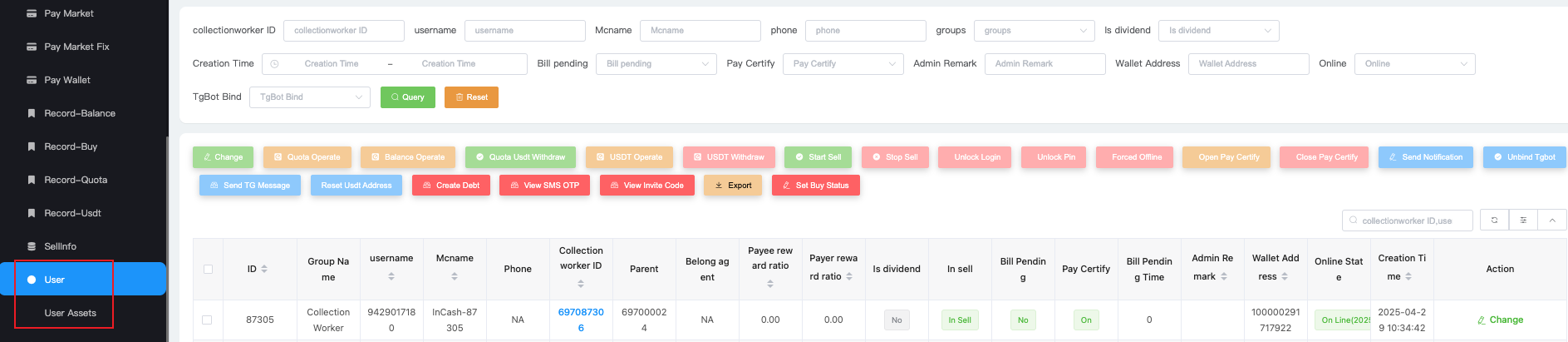Open the Bill pending filter dropdown
This screenshot has width=1568, height=342.
[656, 64]
